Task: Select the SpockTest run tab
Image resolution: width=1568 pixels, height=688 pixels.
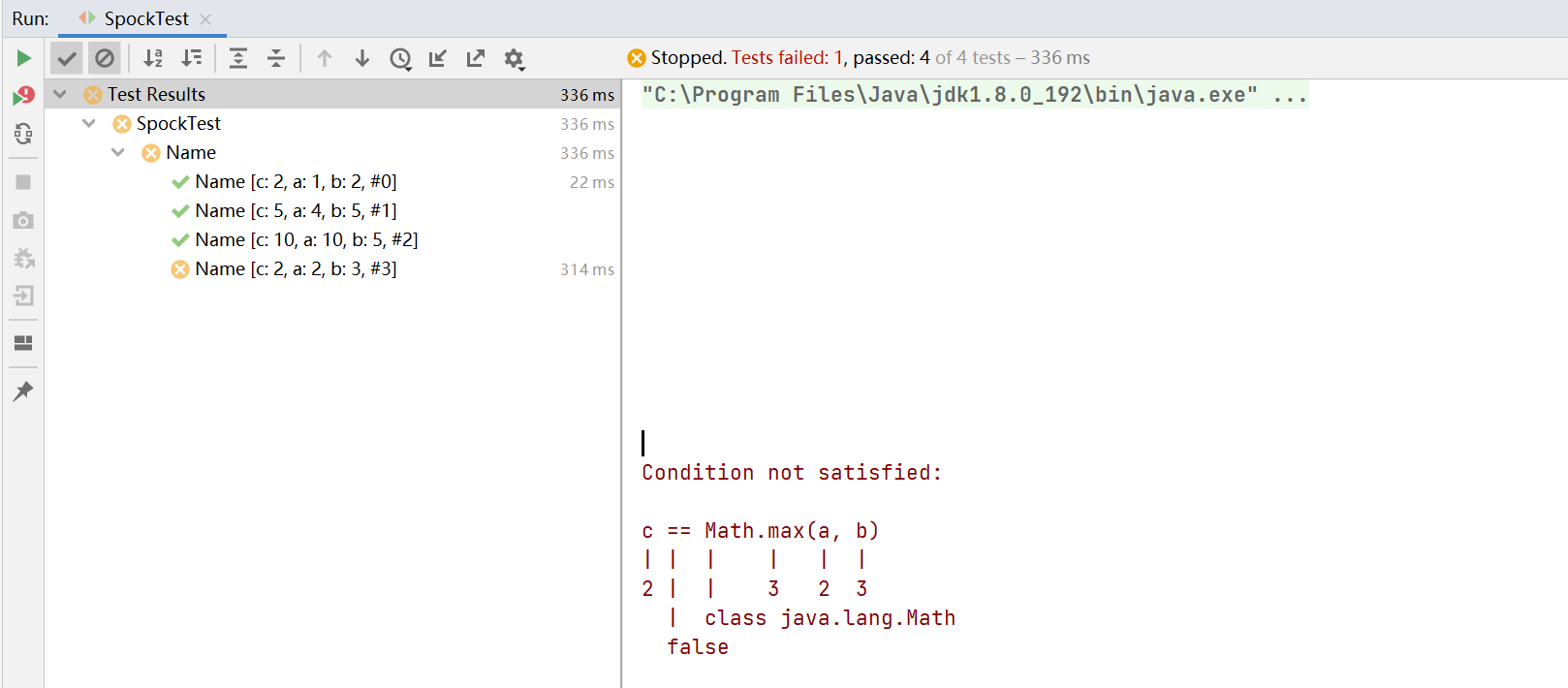Action: tap(145, 18)
